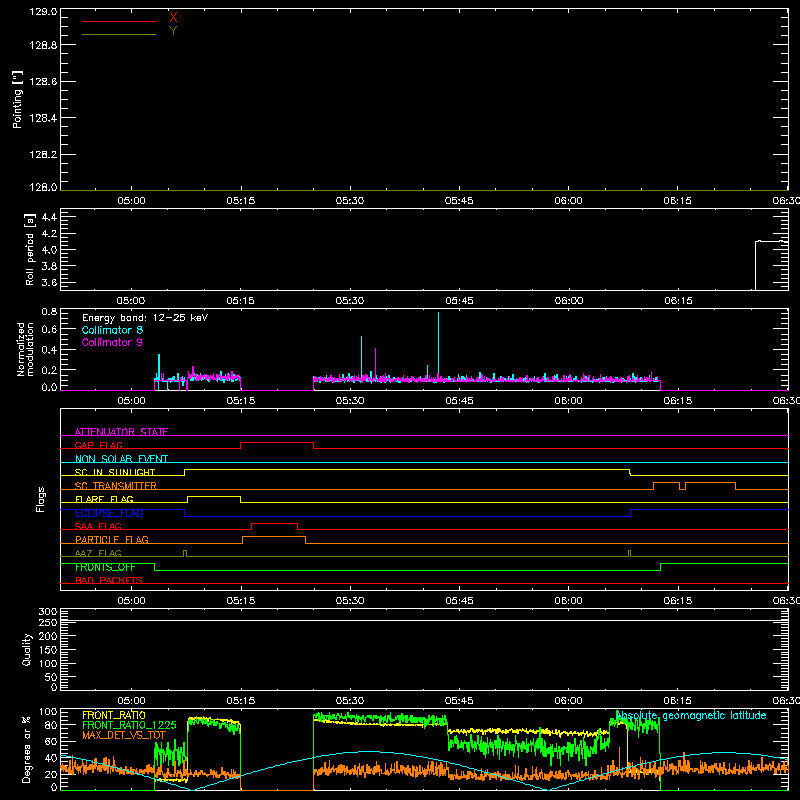
Task: Click the 150 tick on Quality axis
Action: point(48,650)
